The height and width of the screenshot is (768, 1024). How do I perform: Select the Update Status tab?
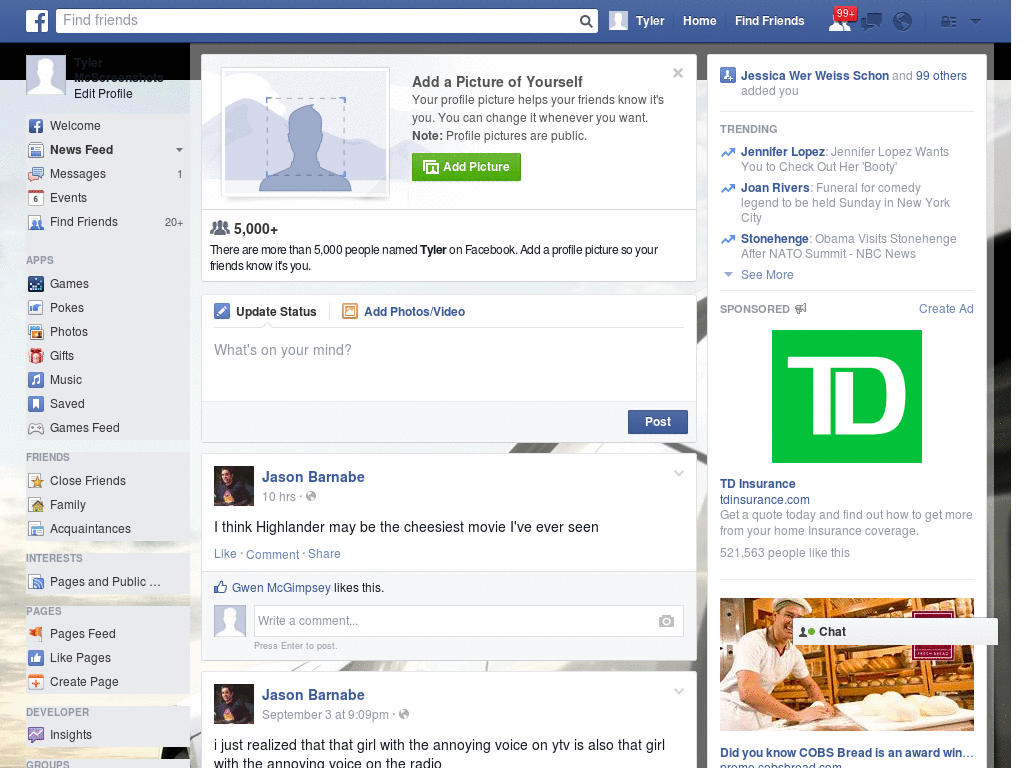coord(265,312)
